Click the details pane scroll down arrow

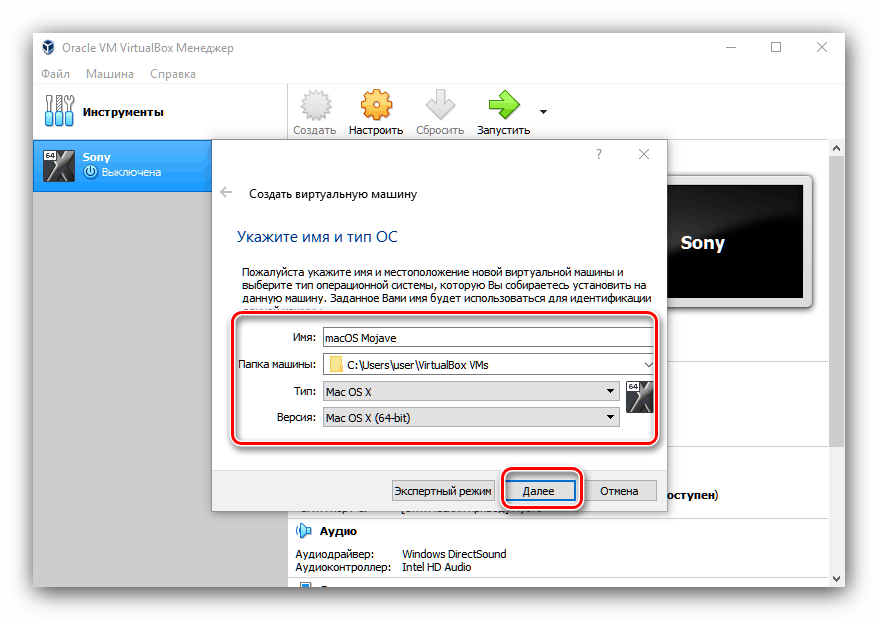click(x=837, y=579)
